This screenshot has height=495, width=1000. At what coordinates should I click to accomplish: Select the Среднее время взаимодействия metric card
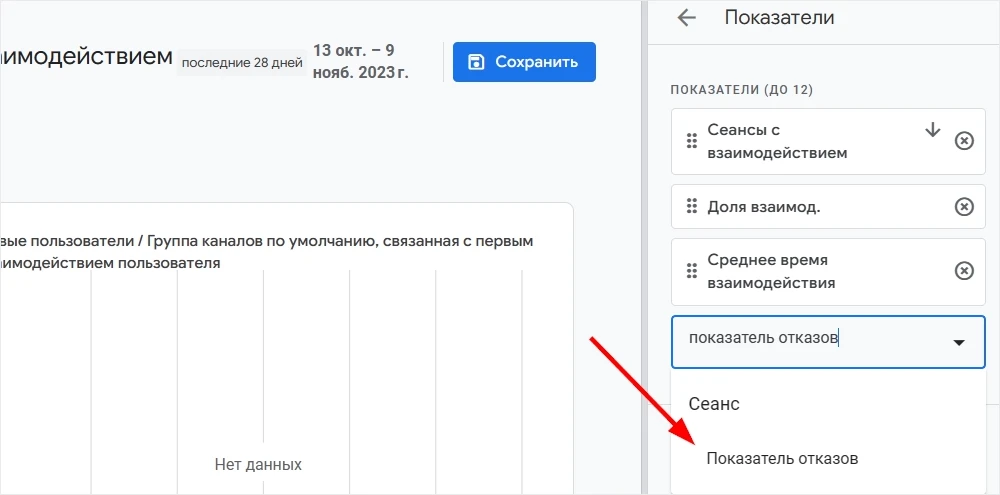point(828,271)
